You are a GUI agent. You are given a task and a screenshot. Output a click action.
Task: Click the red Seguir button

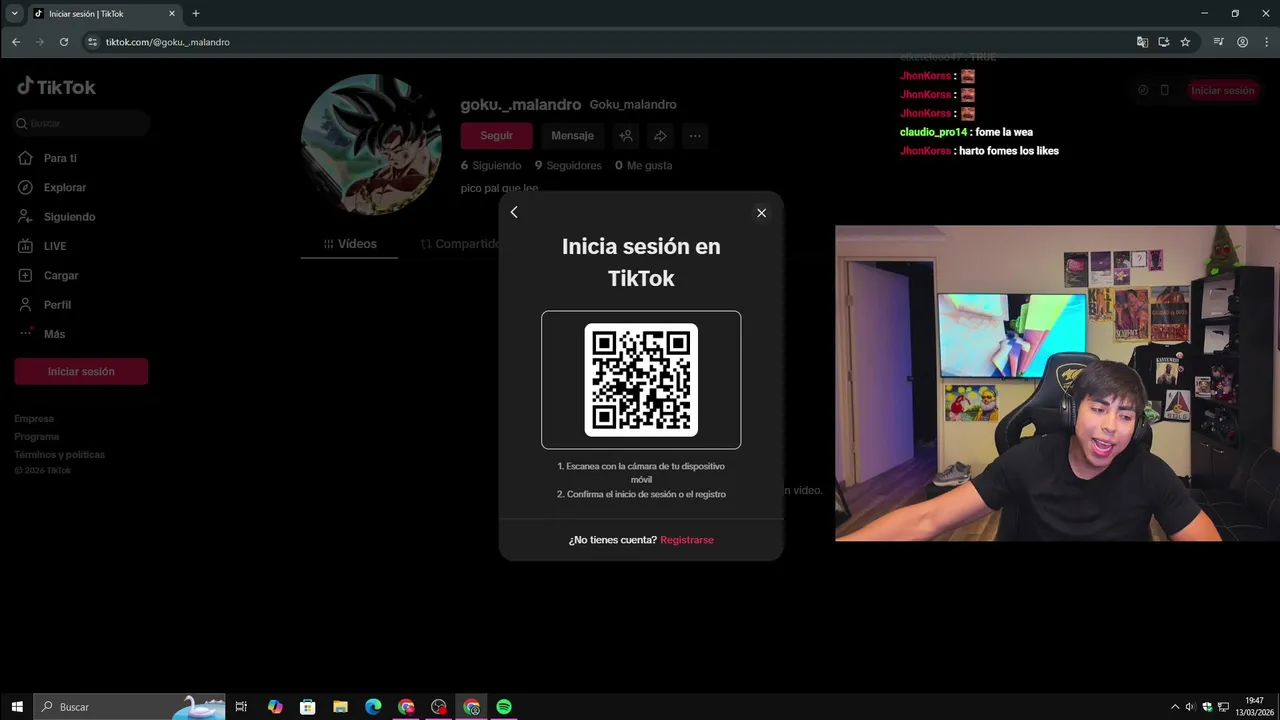(x=496, y=136)
